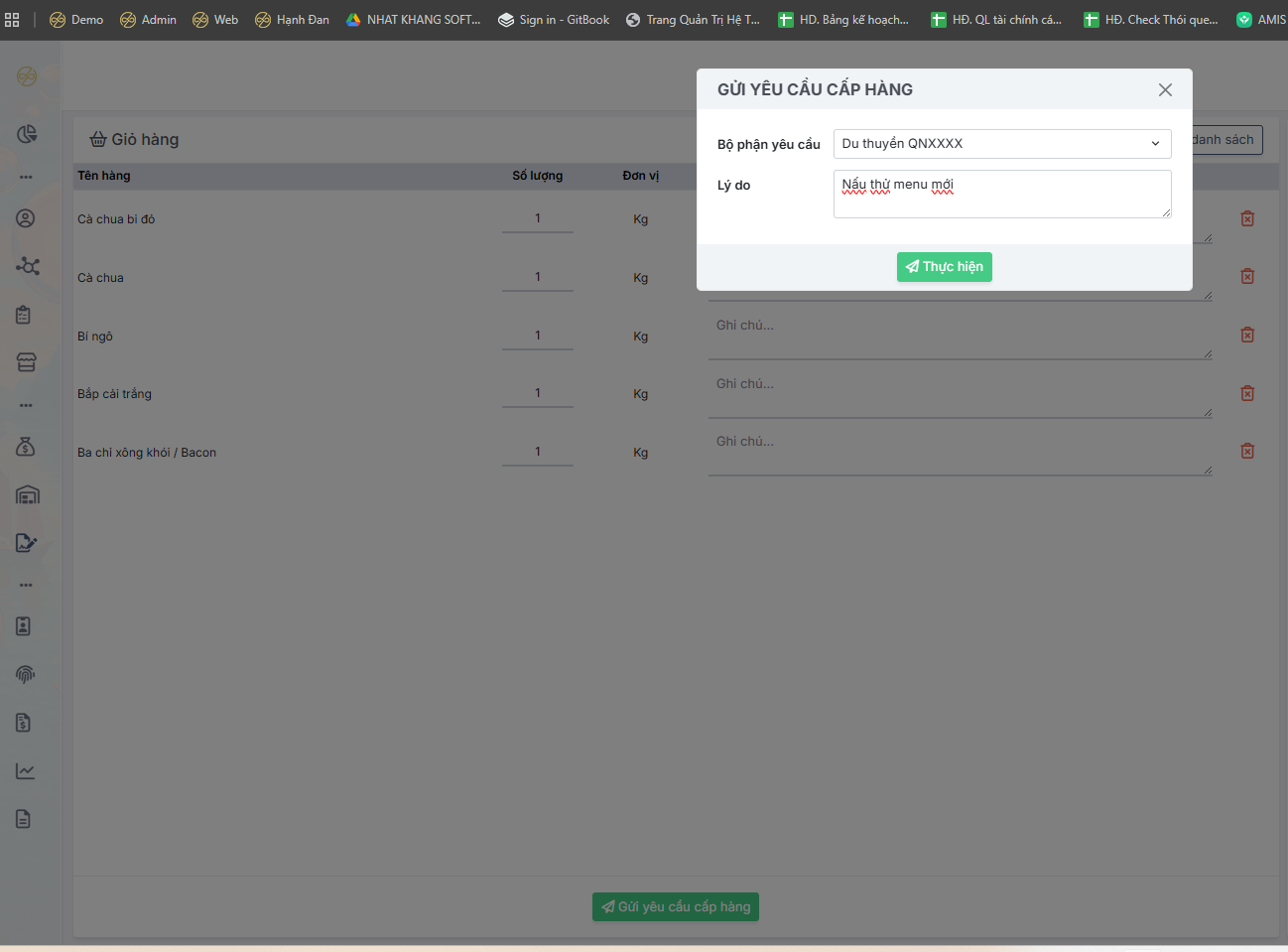Click the user profile sidebar icon
1288x952 pixels.
(x=26, y=218)
